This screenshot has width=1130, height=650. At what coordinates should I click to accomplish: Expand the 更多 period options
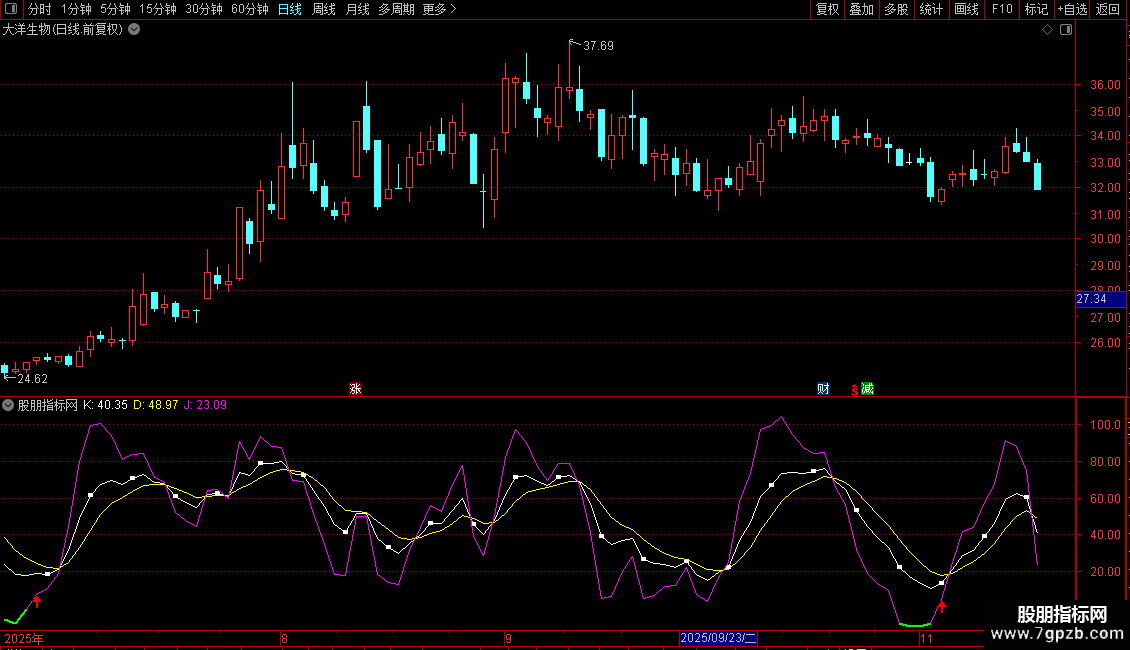click(x=439, y=10)
